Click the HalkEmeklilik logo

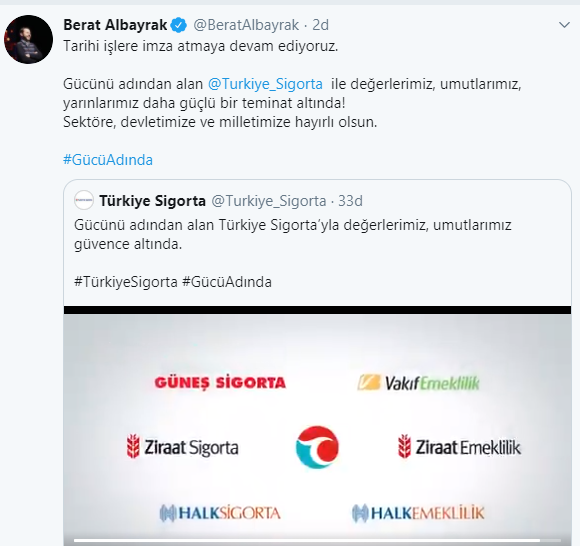(x=418, y=513)
